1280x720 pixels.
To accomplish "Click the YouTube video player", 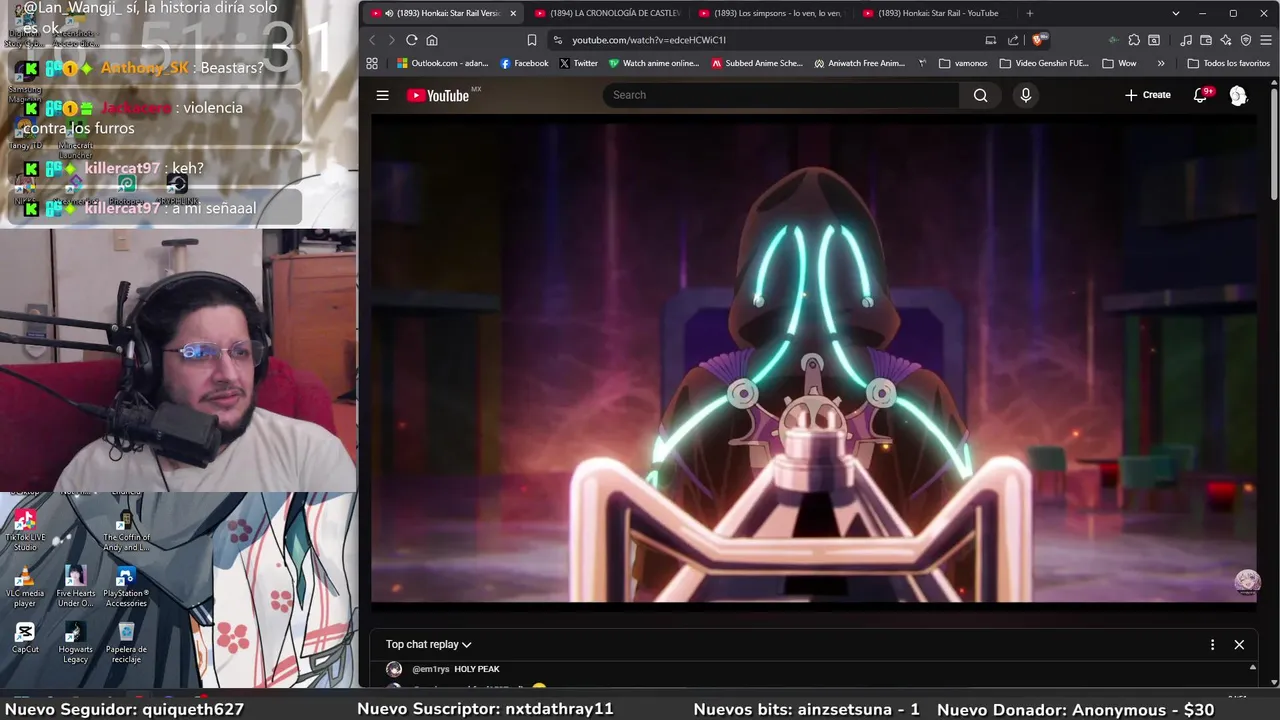I will (x=814, y=360).
